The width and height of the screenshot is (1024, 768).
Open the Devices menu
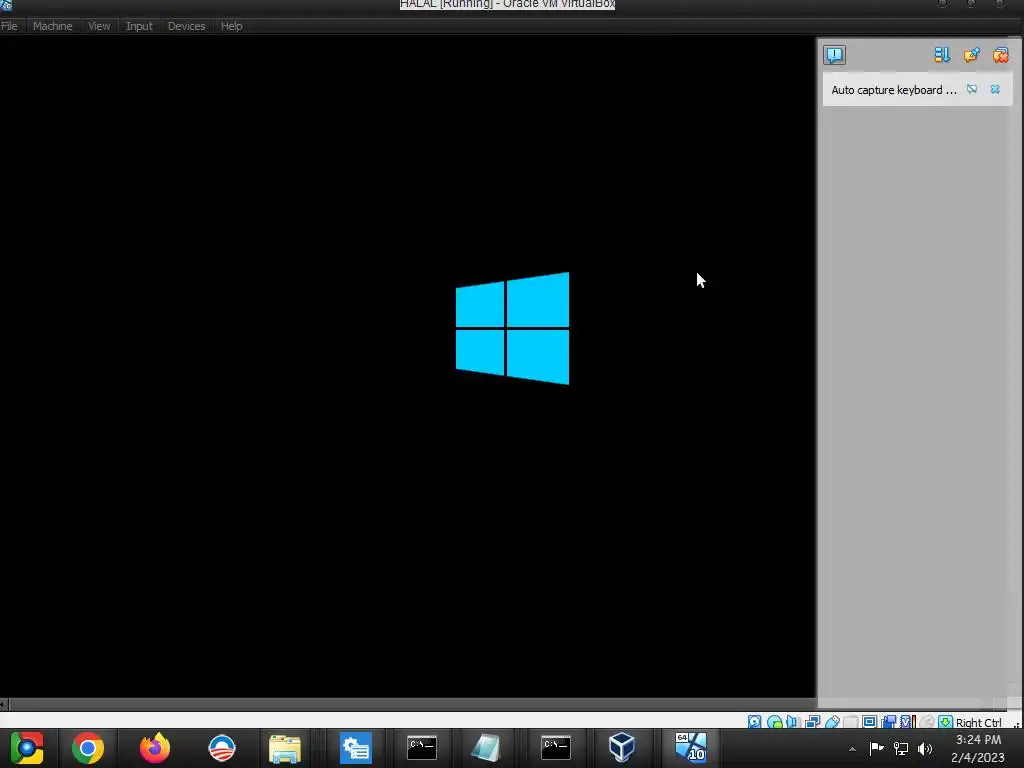pos(186,26)
